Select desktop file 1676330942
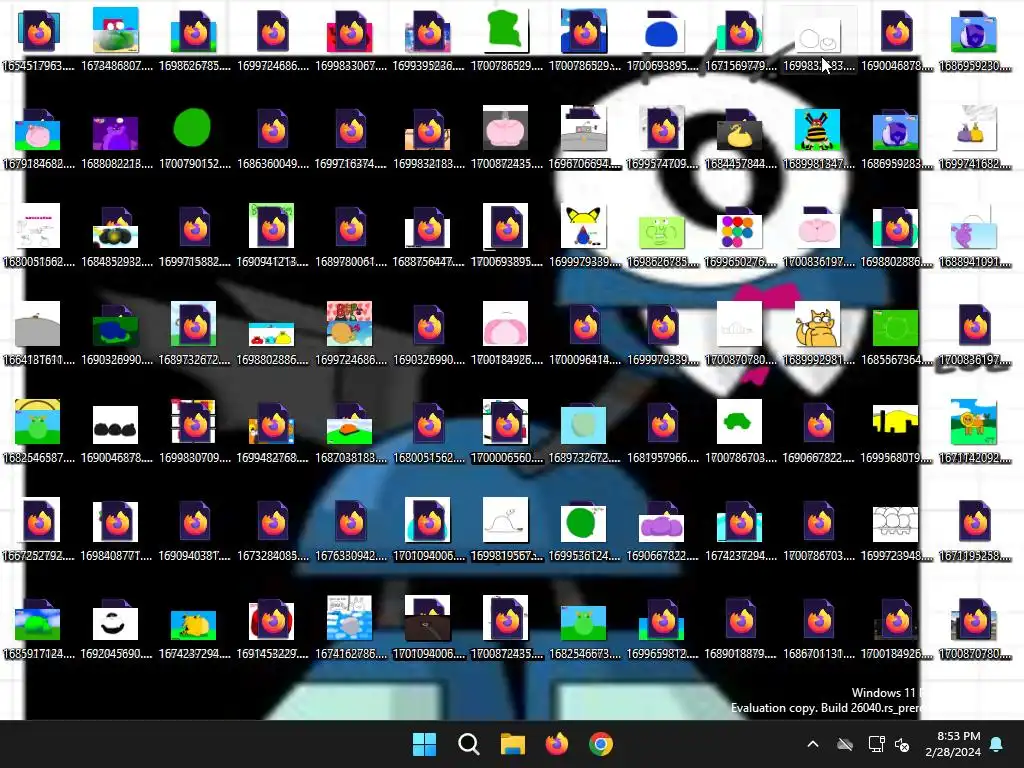1024x768 pixels. (351, 529)
